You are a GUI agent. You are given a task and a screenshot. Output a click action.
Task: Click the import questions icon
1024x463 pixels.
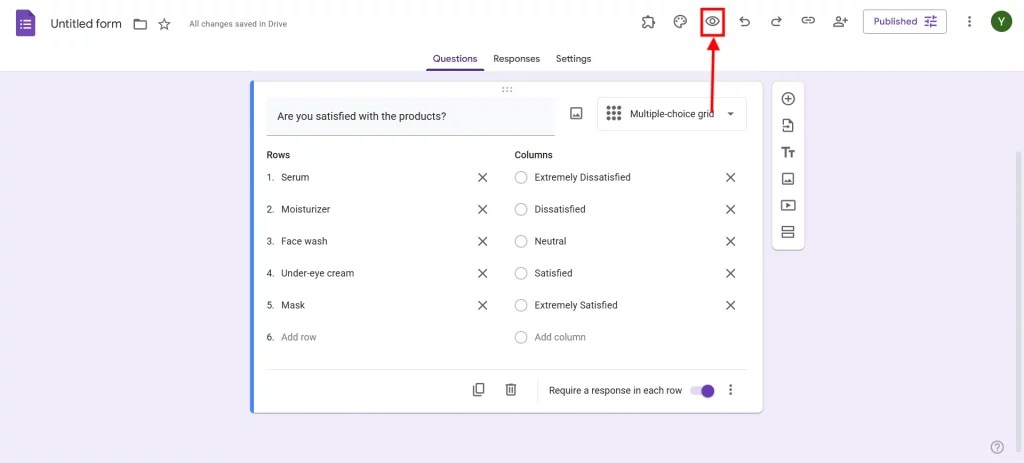[x=788, y=125]
